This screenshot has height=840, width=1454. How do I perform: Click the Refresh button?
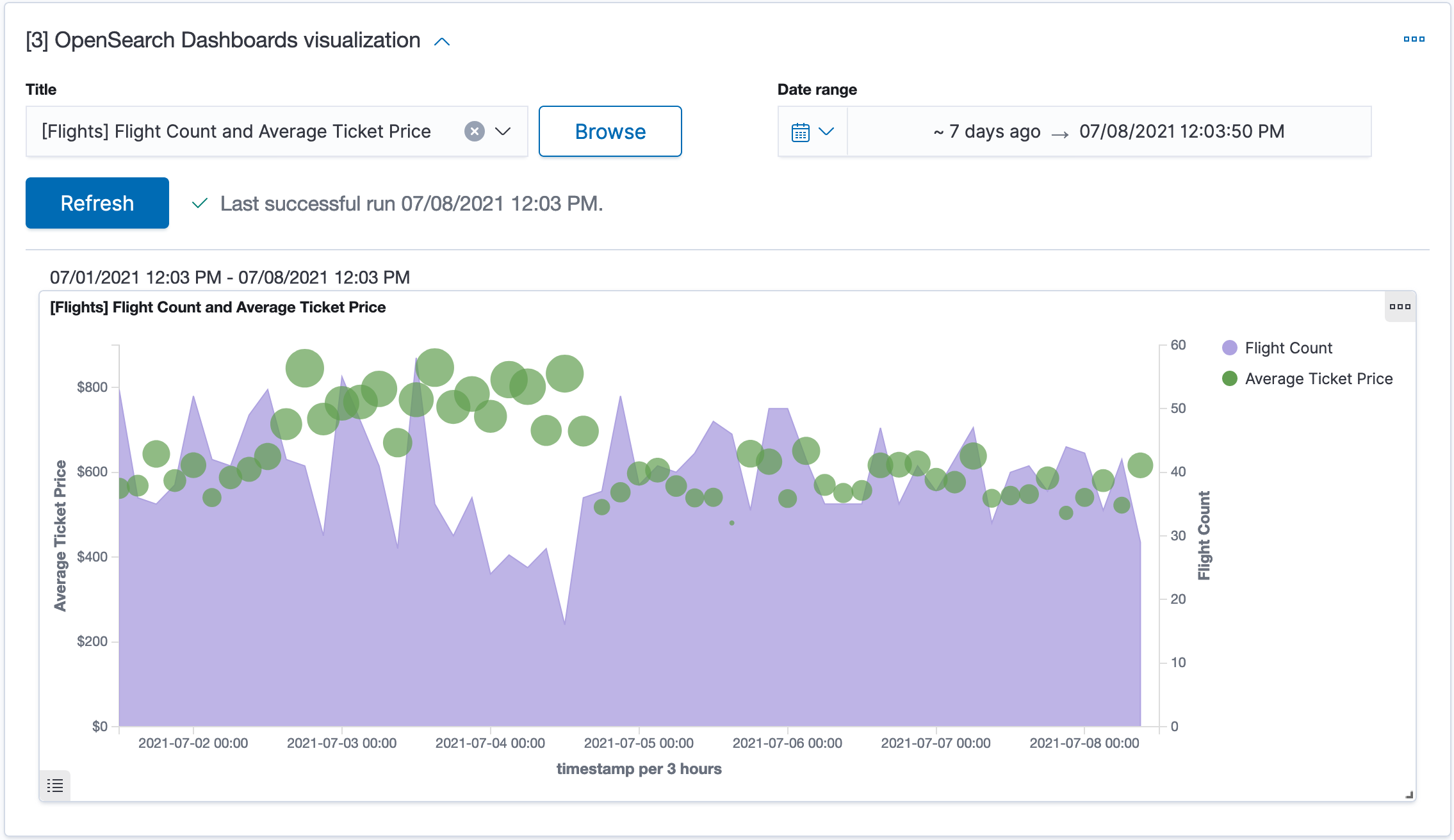tap(97, 203)
